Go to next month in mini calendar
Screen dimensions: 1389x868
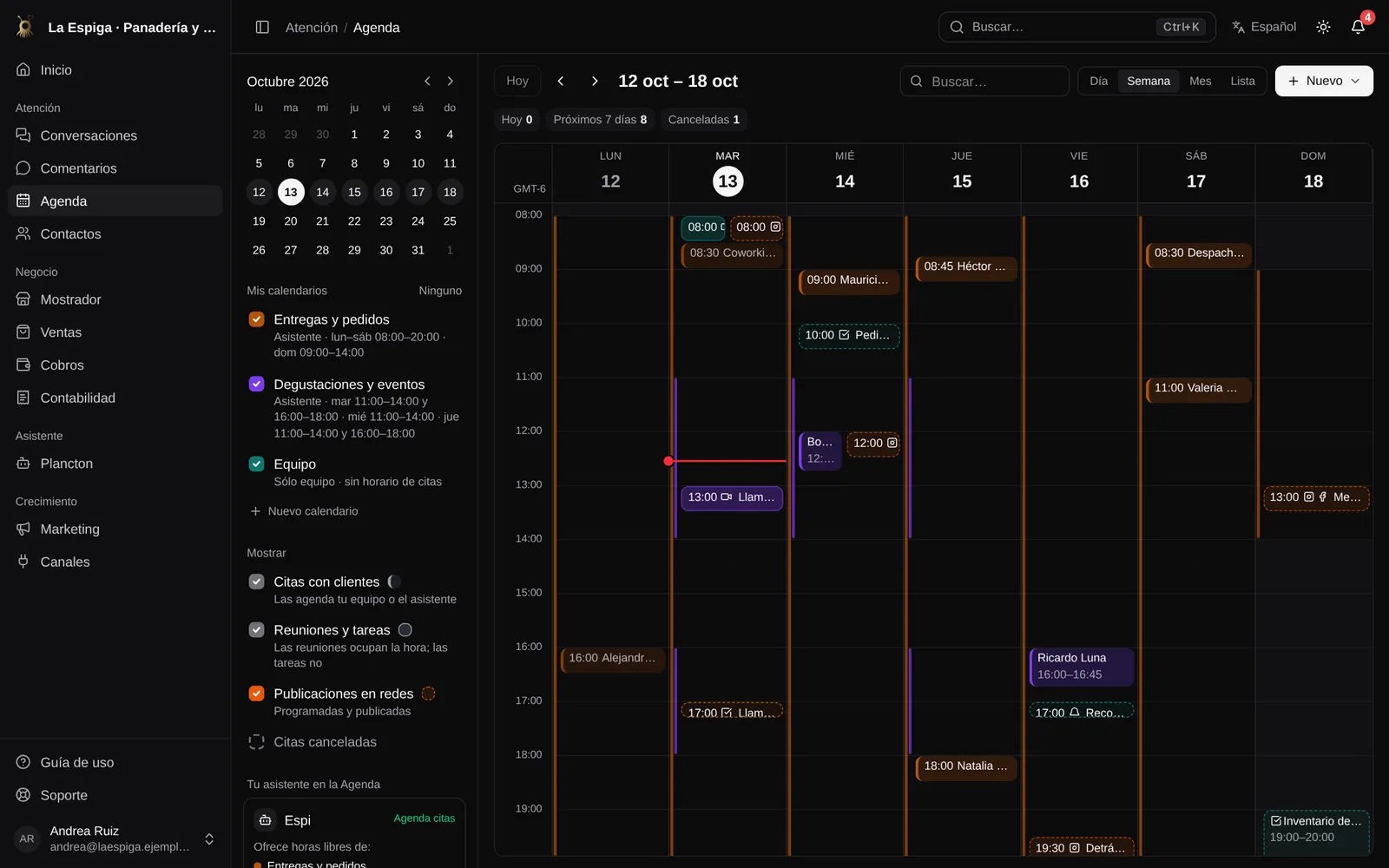point(450,81)
